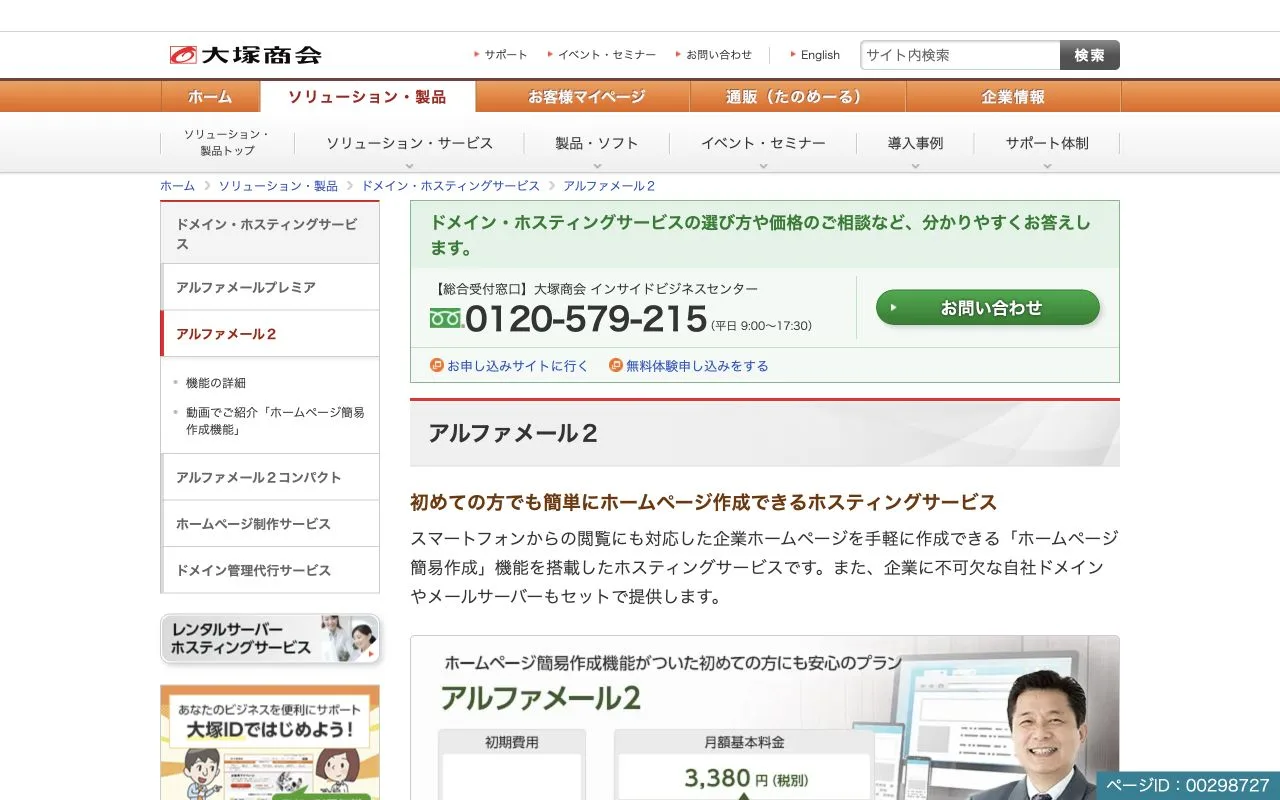Expand the サポート体制 submenu

[x=1047, y=144]
